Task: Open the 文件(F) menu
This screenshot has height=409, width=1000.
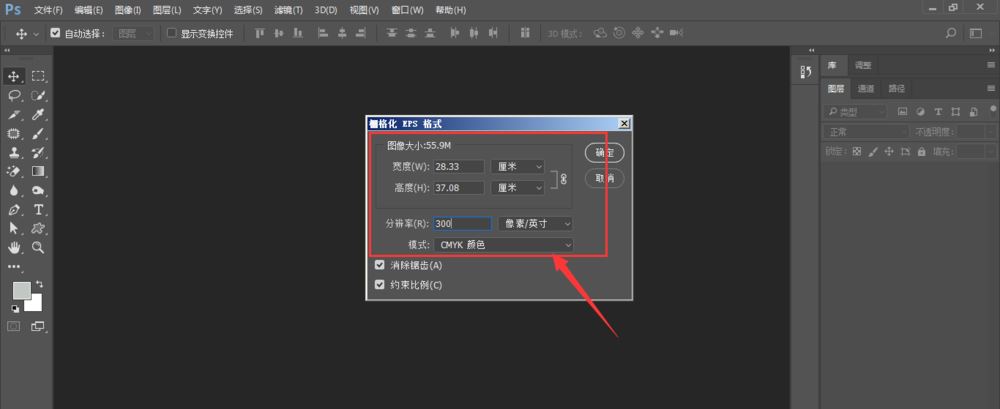Action: point(49,10)
